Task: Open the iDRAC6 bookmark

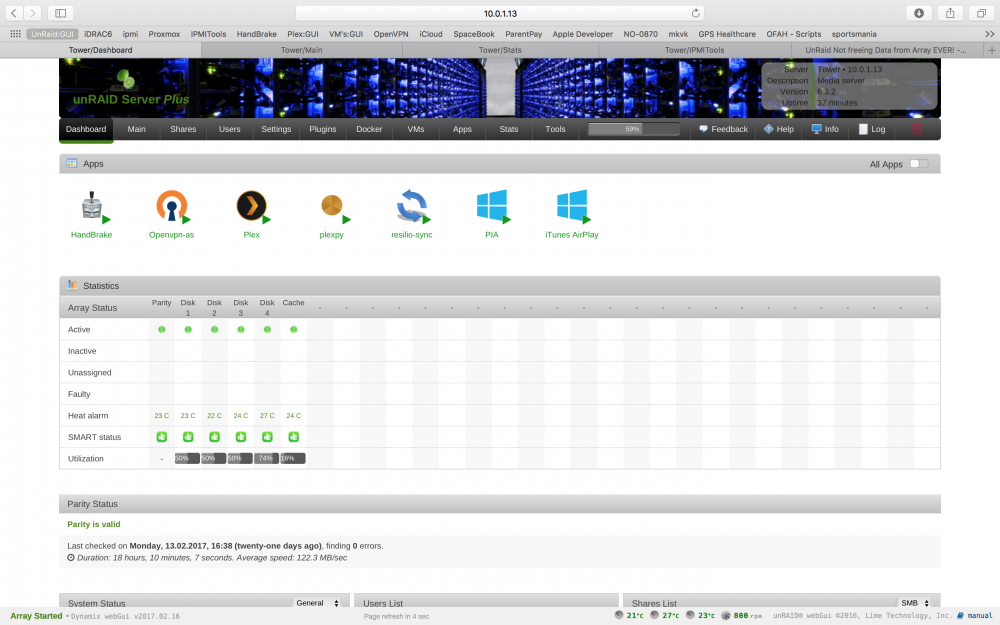Action: pos(98,34)
